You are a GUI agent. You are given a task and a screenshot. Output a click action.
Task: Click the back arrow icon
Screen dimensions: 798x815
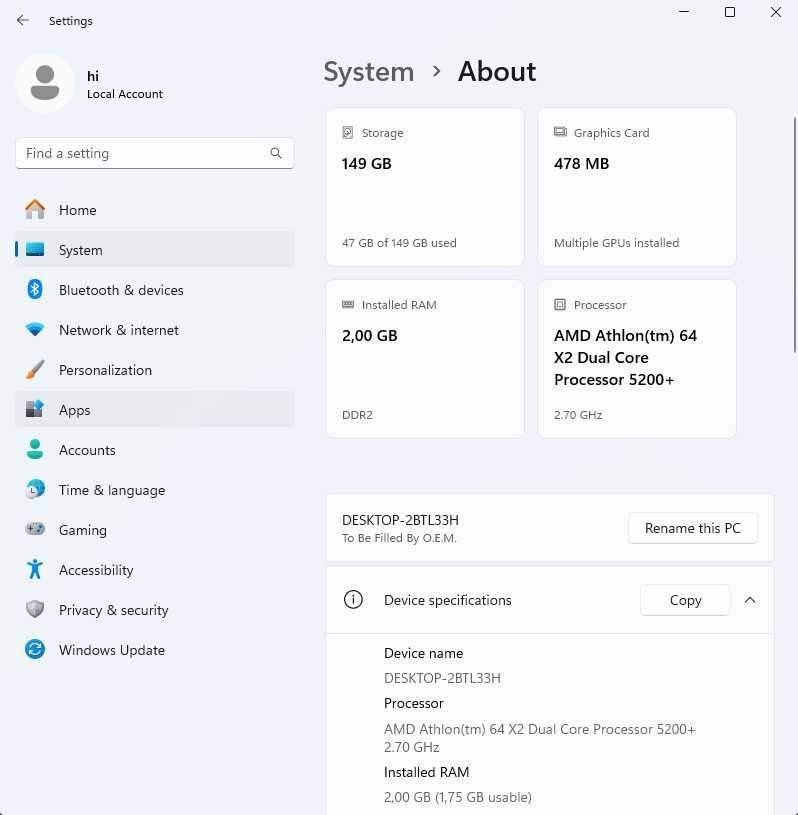pos(22,20)
